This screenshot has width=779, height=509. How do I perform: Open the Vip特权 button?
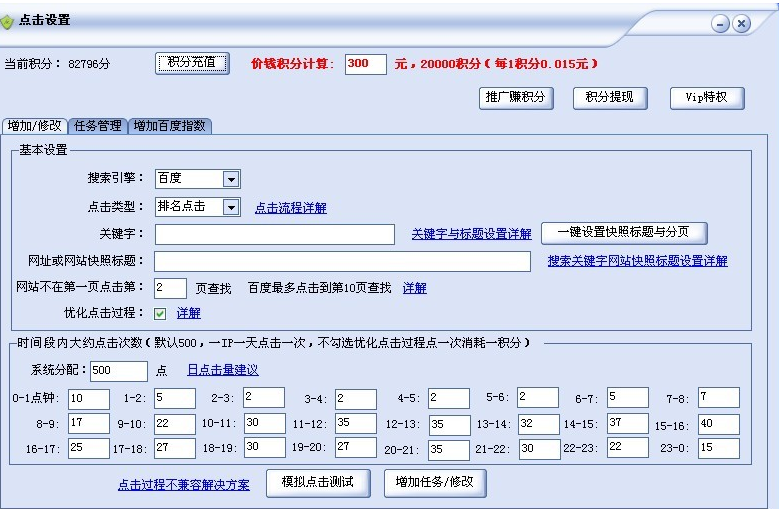pyautogui.click(x=707, y=98)
